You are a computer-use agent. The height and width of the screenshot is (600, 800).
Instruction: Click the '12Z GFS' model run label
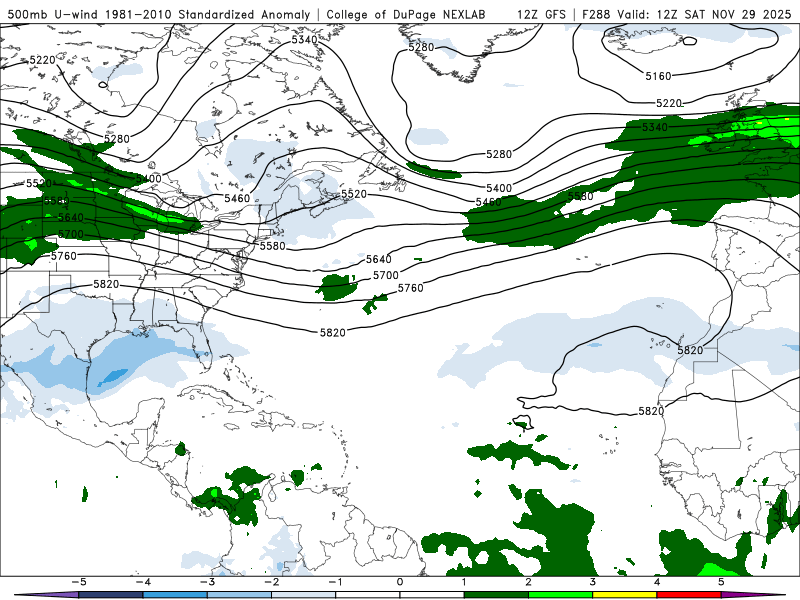coord(541,14)
